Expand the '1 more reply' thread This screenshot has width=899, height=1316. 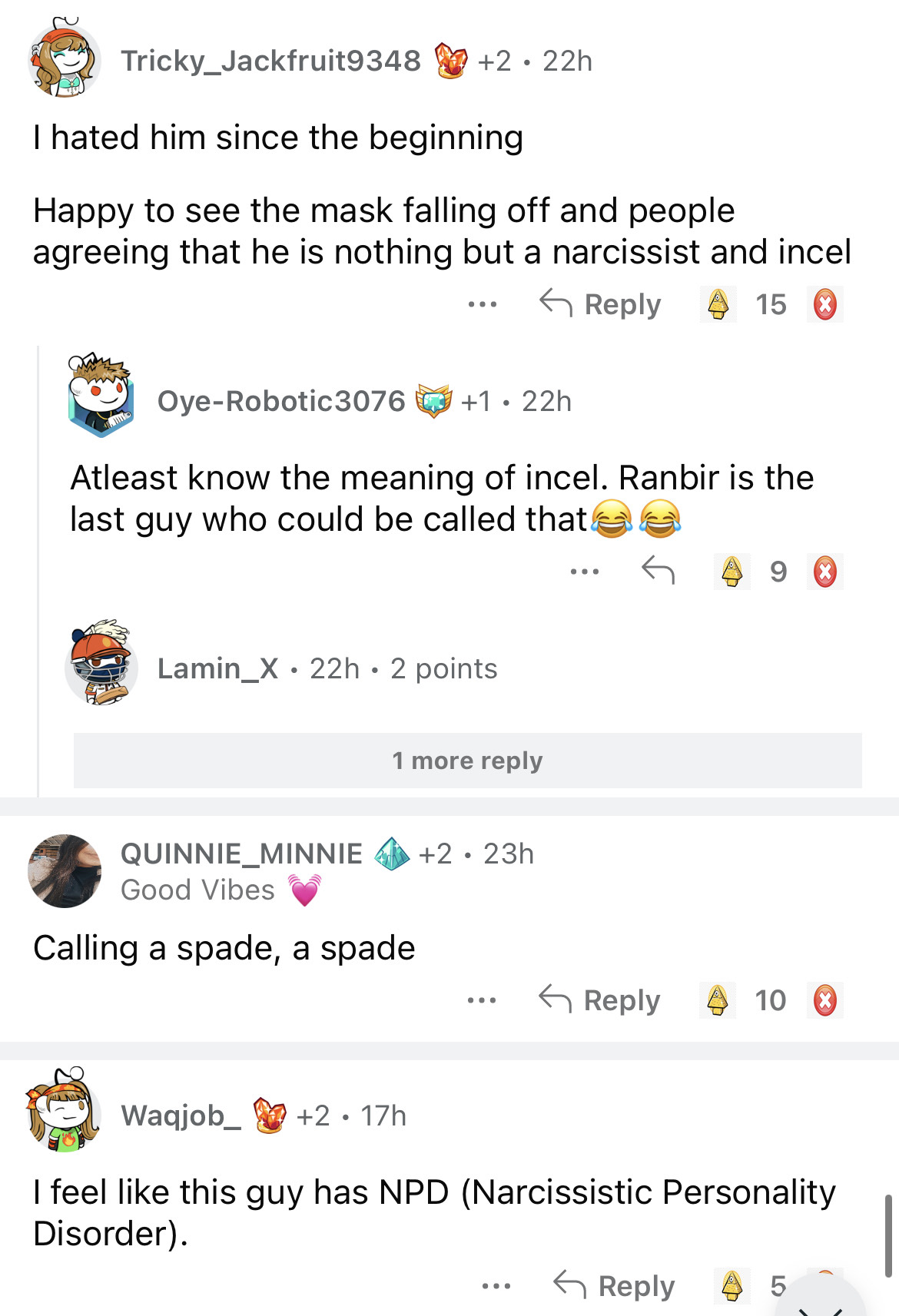[467, 761]
